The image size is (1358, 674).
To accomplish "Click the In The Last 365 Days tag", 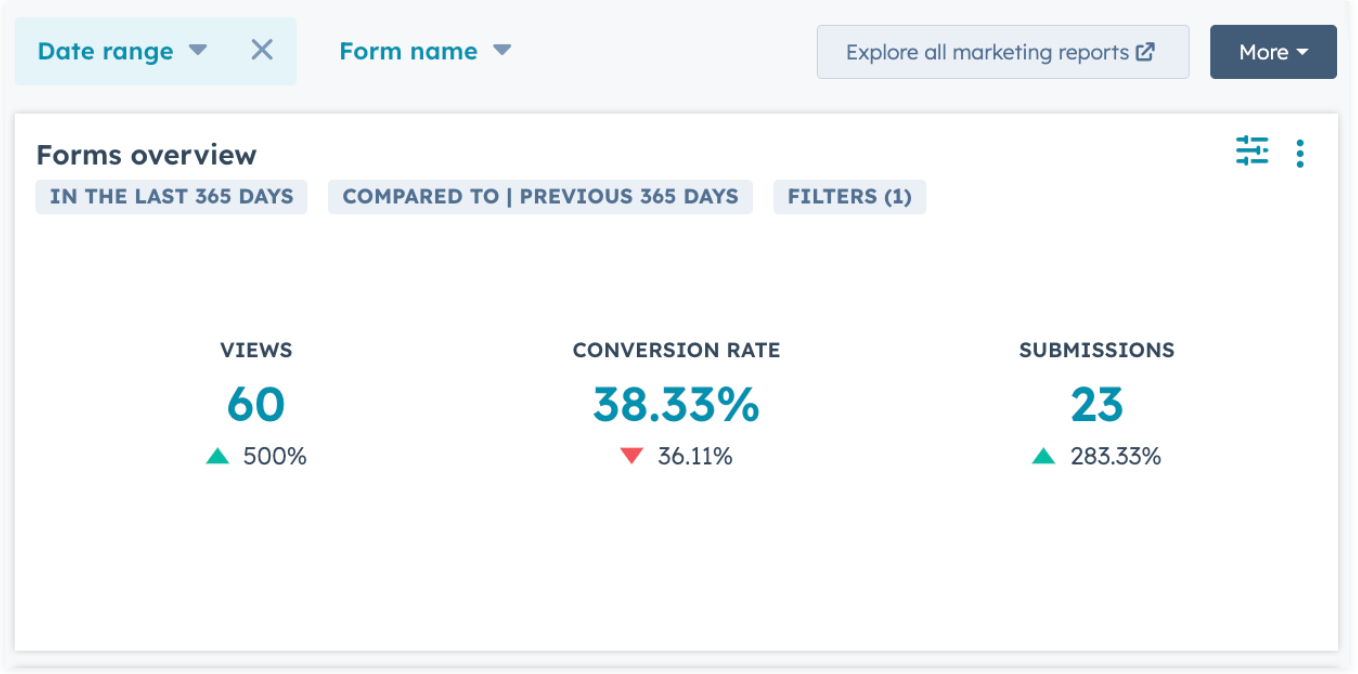I will coord(171,196).
